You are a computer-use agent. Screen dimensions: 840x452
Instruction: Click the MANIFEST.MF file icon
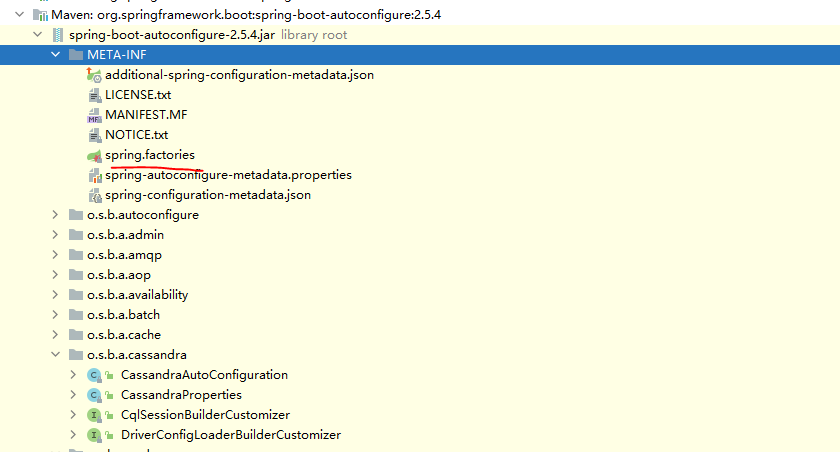point(94,115)
